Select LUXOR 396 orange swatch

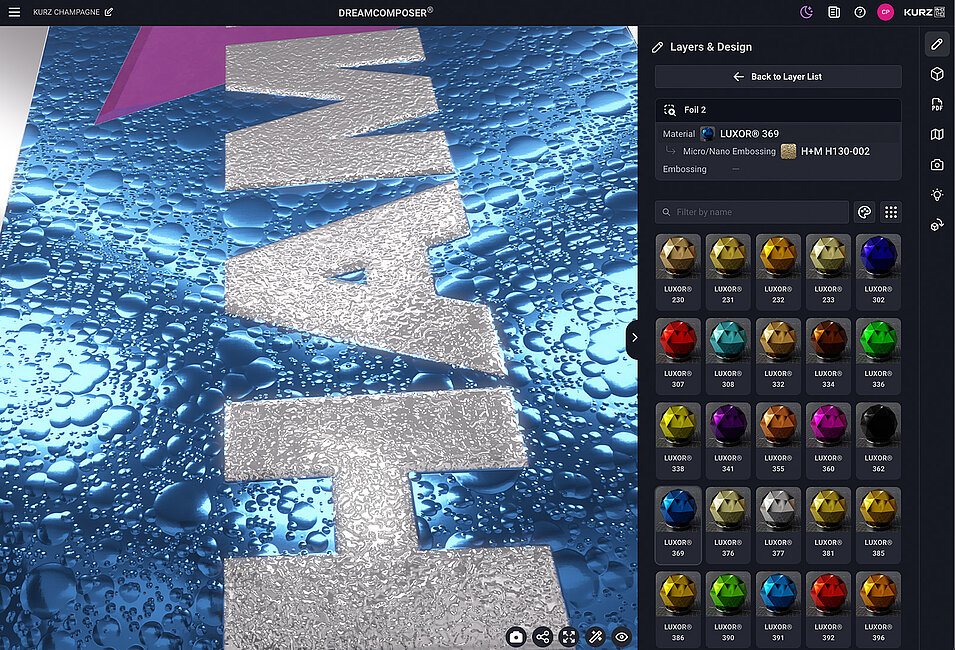pyautogui.click(x=878, y=610)
